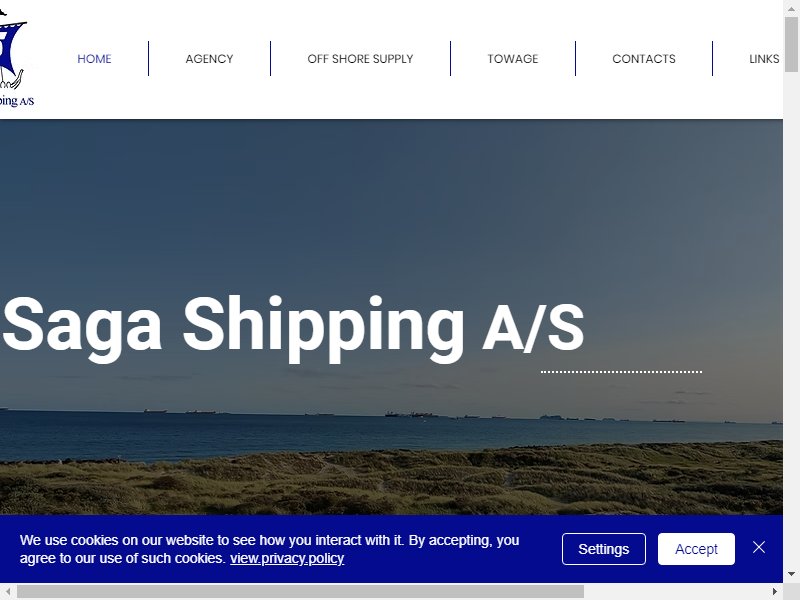This screenshot has height=600, width=800.
Task: Click the horizontal scrollbar left arrow
Action: tap(8, 591)
